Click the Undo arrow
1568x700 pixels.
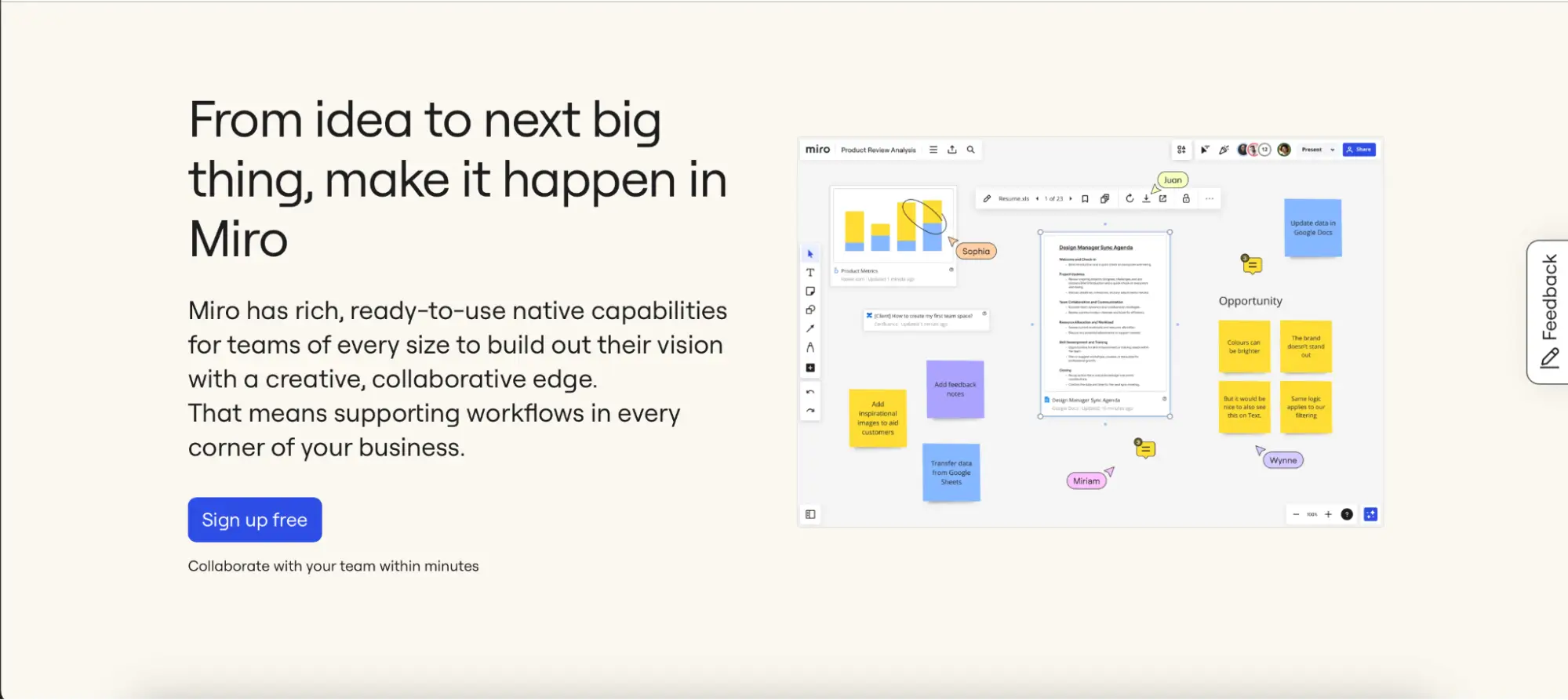point(810,392)
